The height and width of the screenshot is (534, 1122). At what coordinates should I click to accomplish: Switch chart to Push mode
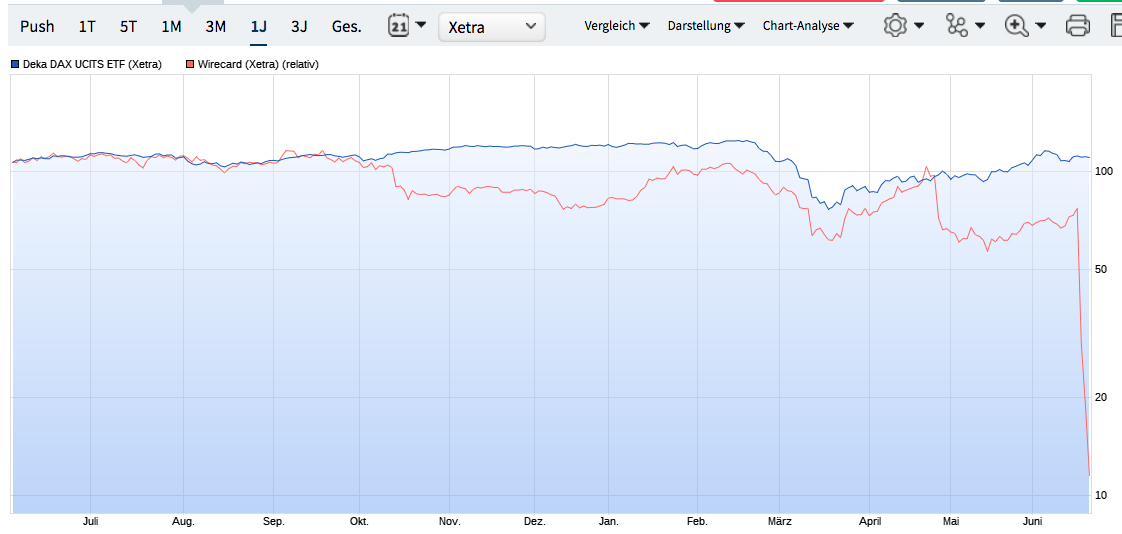pyautogui.click(x=37, y=26)
